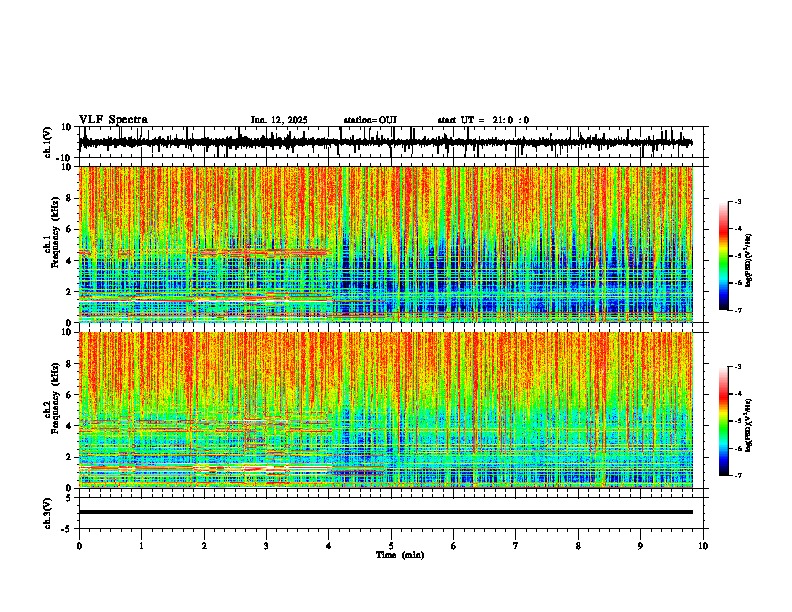This screenshot has height=612, width=792.
Task: Click the ch.2 color scale bar
Action: (x=724, y=421)
